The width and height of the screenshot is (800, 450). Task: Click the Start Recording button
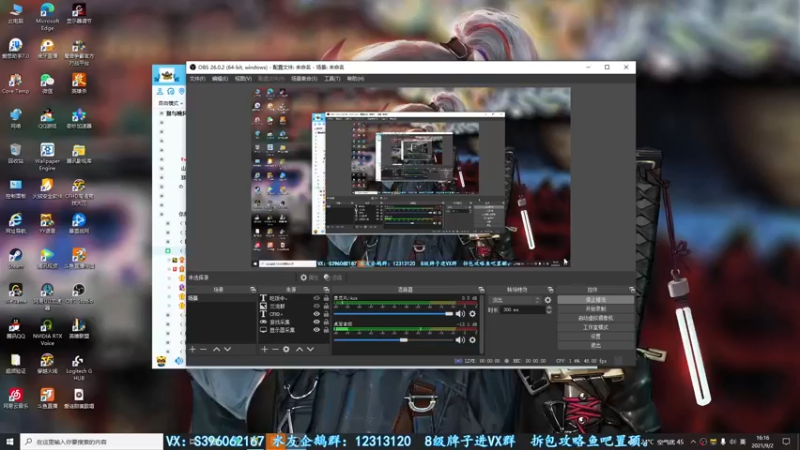tap(595, 309)
